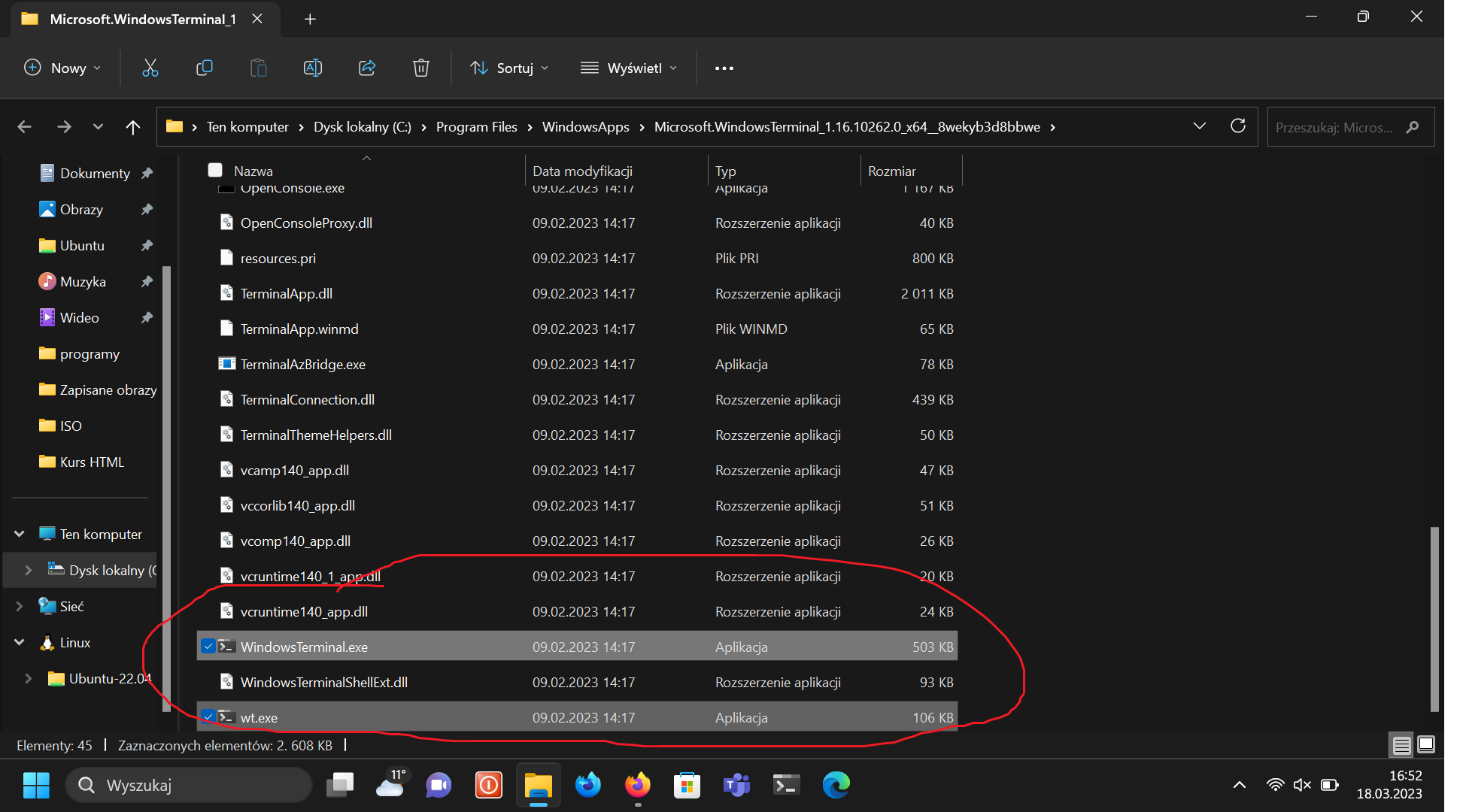Open Microsoft Store from the taskbar
The image size is (1463, 812).
click(687, 785)
